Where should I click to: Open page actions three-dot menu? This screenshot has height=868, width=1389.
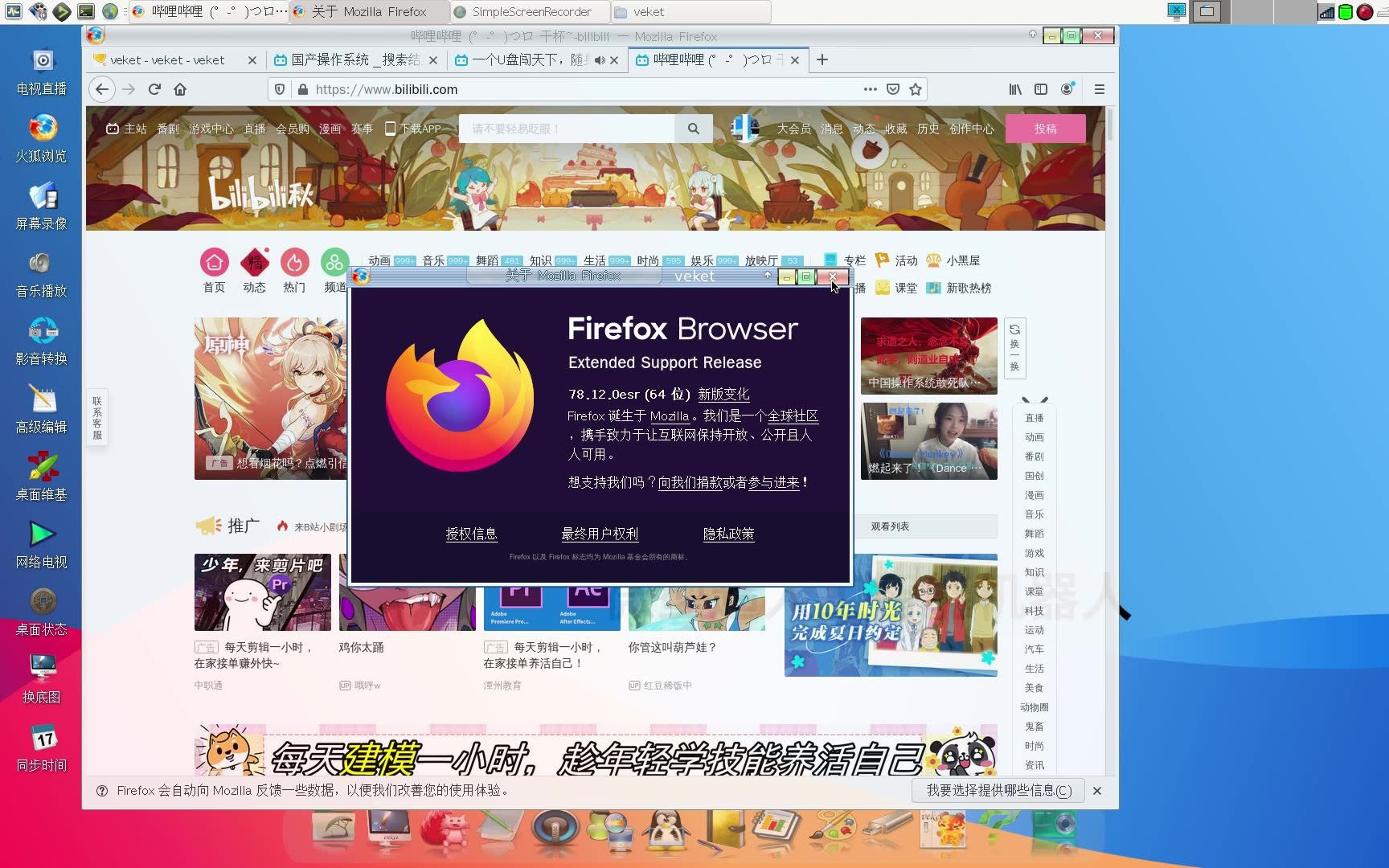(870, 89)
